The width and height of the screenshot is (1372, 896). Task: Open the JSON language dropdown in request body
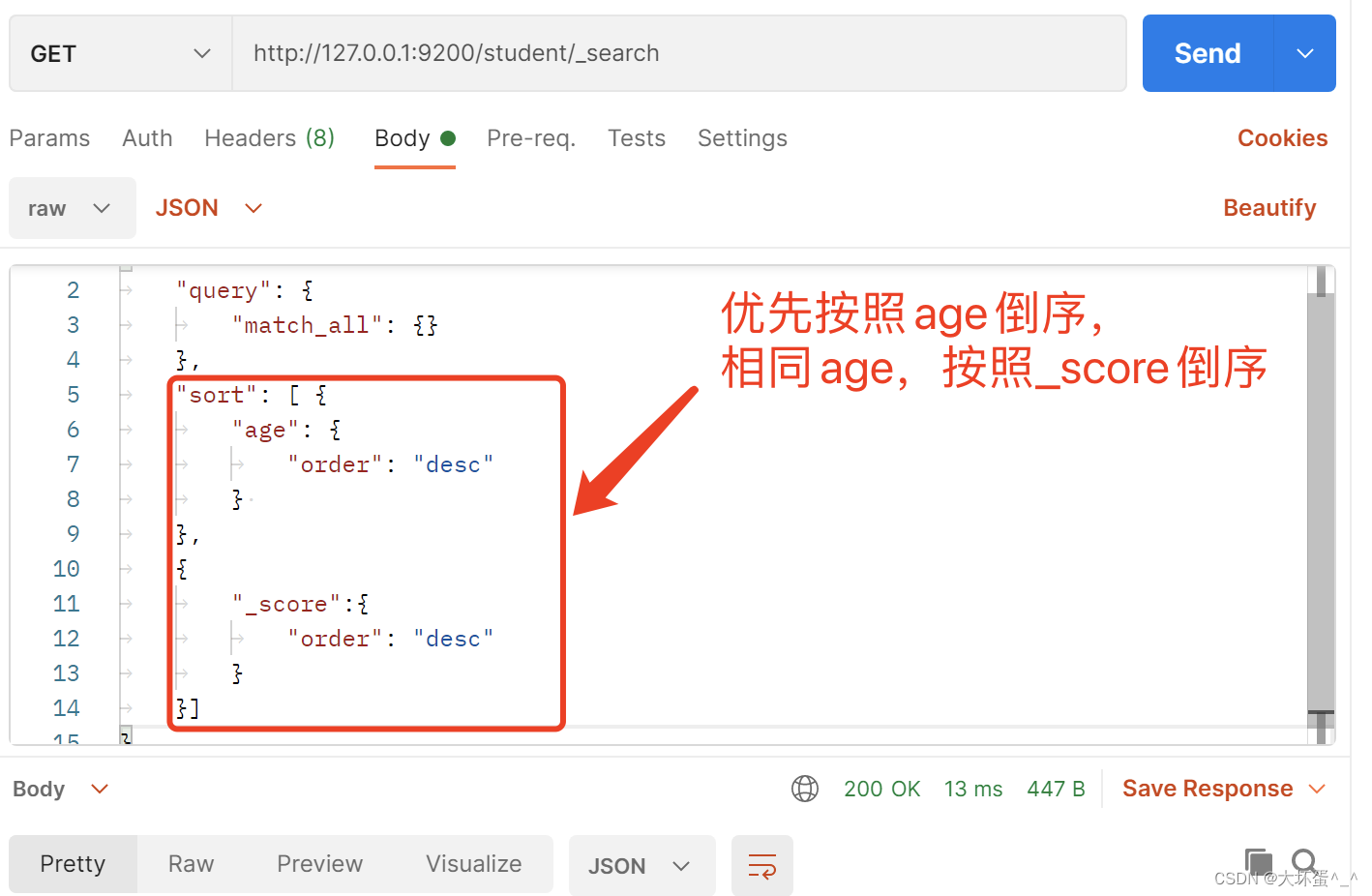[209, 208]
